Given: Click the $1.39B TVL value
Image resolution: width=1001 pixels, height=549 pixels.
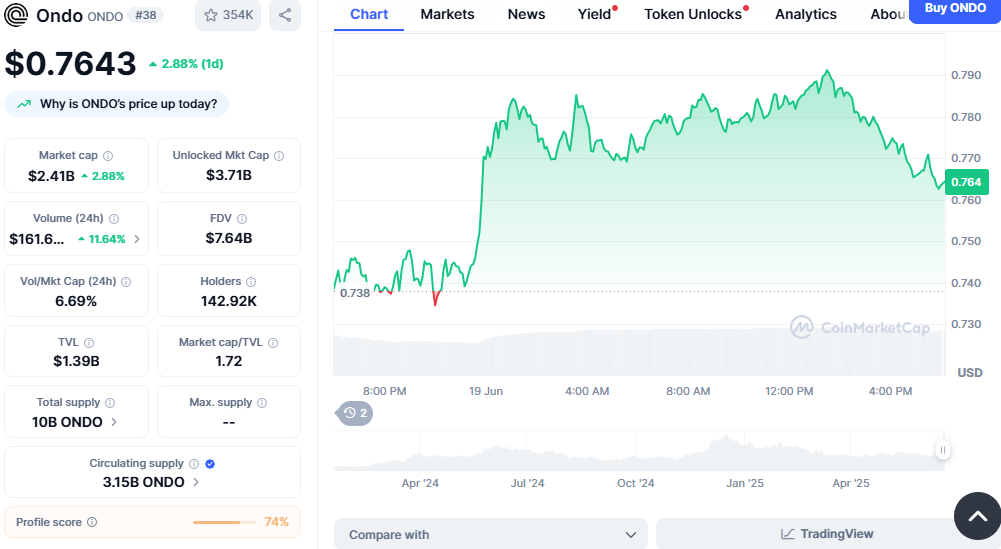Looking at the screenshot, I should coord(76,361).
